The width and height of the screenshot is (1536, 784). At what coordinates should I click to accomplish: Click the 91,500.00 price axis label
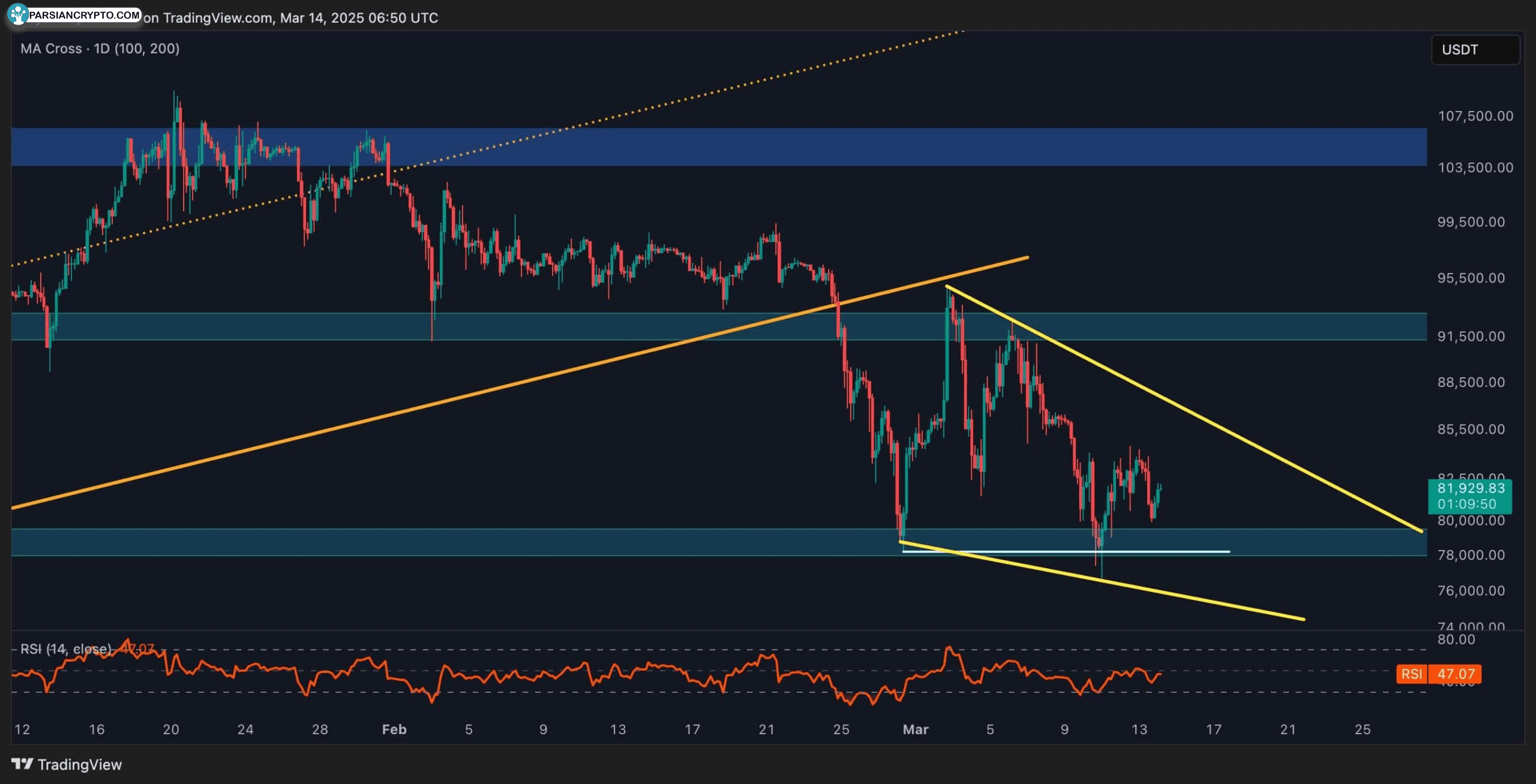click(x=1471, y=336)
